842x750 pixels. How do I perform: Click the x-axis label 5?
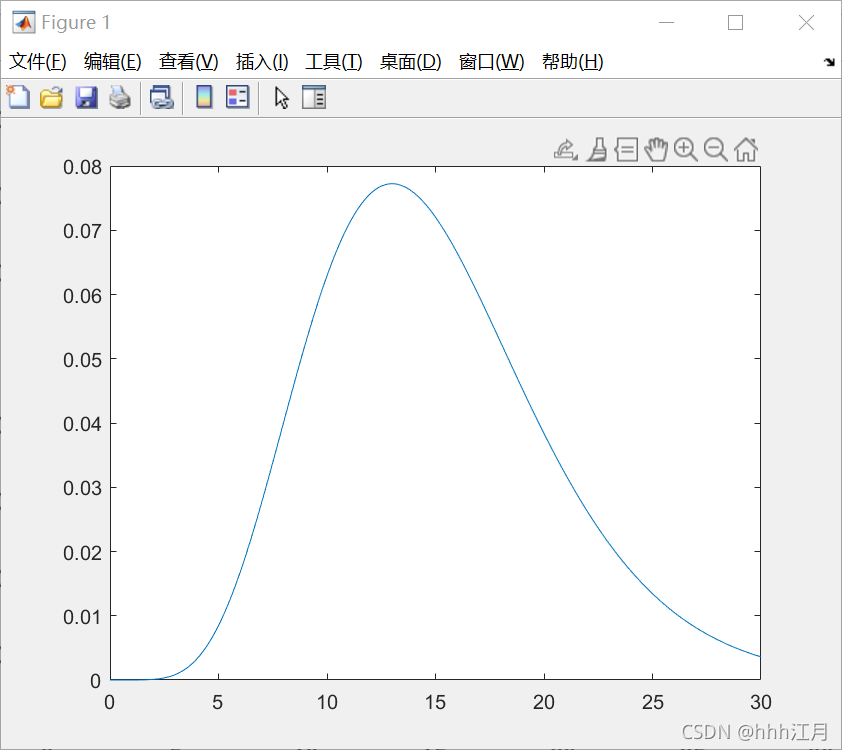[x=217, y=702]
